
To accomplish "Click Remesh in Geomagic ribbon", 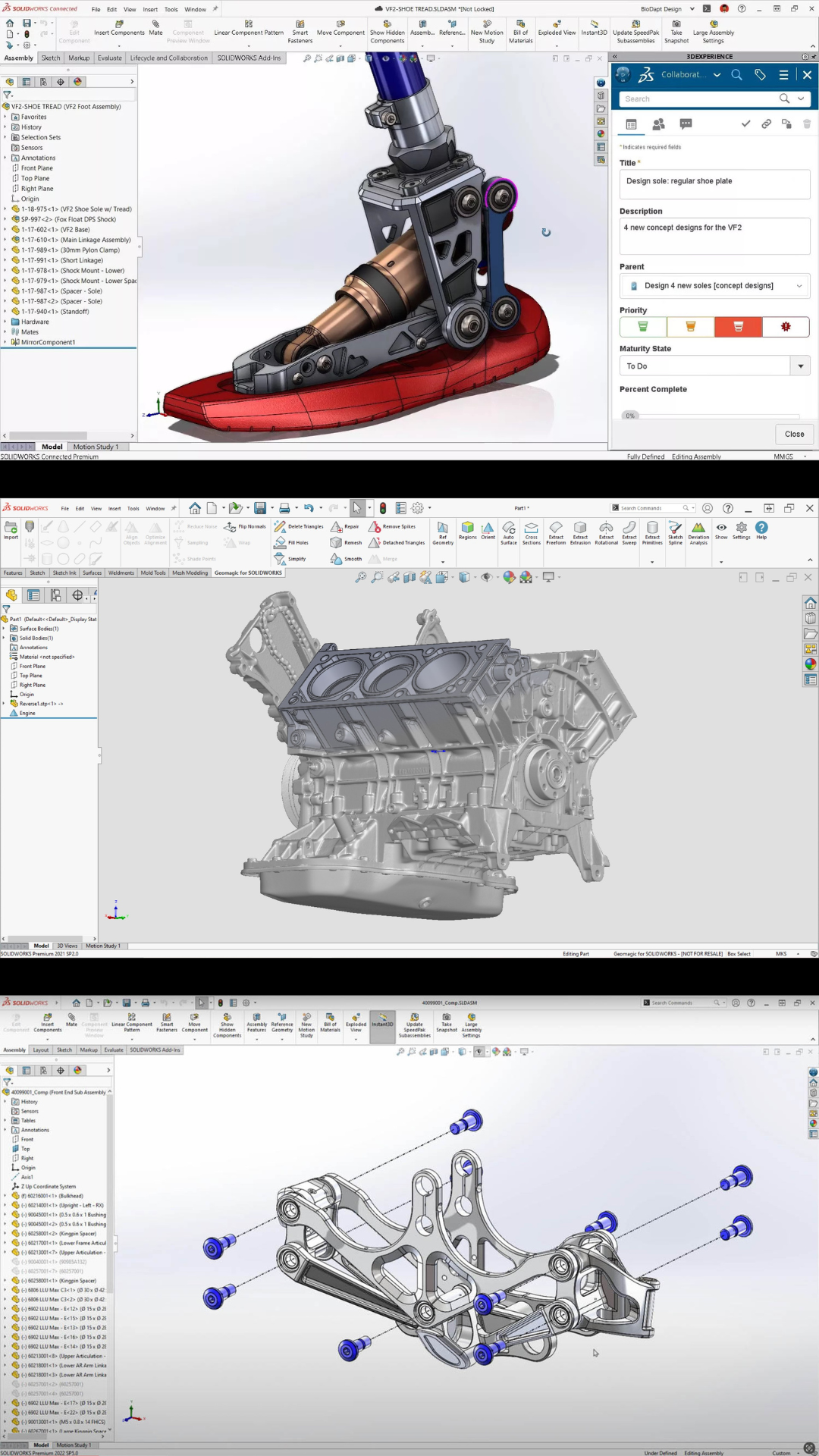I will 347,542.
